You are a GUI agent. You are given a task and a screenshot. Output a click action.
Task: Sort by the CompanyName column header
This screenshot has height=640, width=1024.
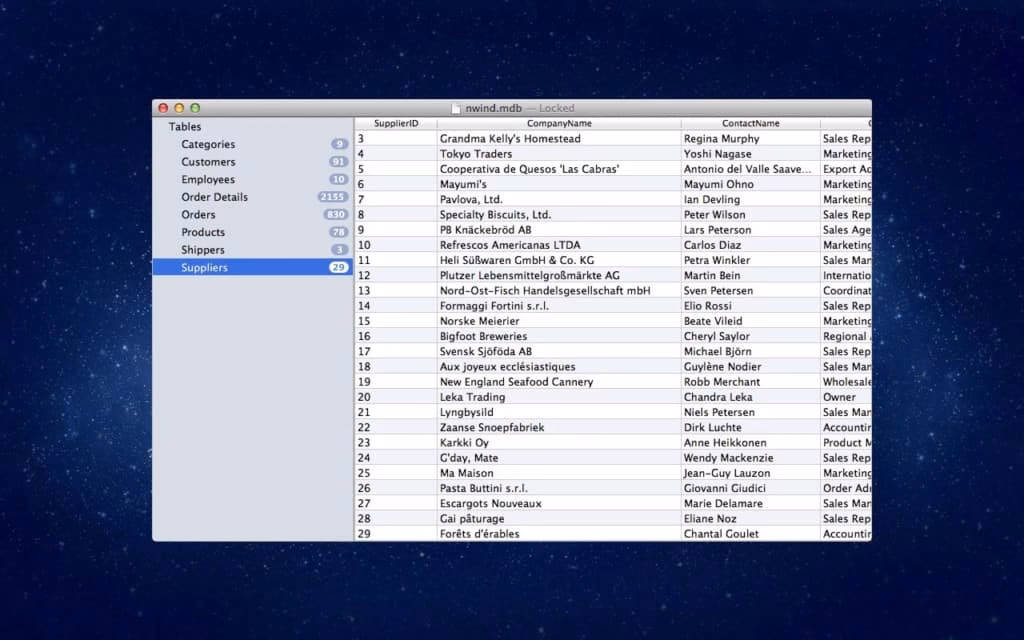[559, 123]
